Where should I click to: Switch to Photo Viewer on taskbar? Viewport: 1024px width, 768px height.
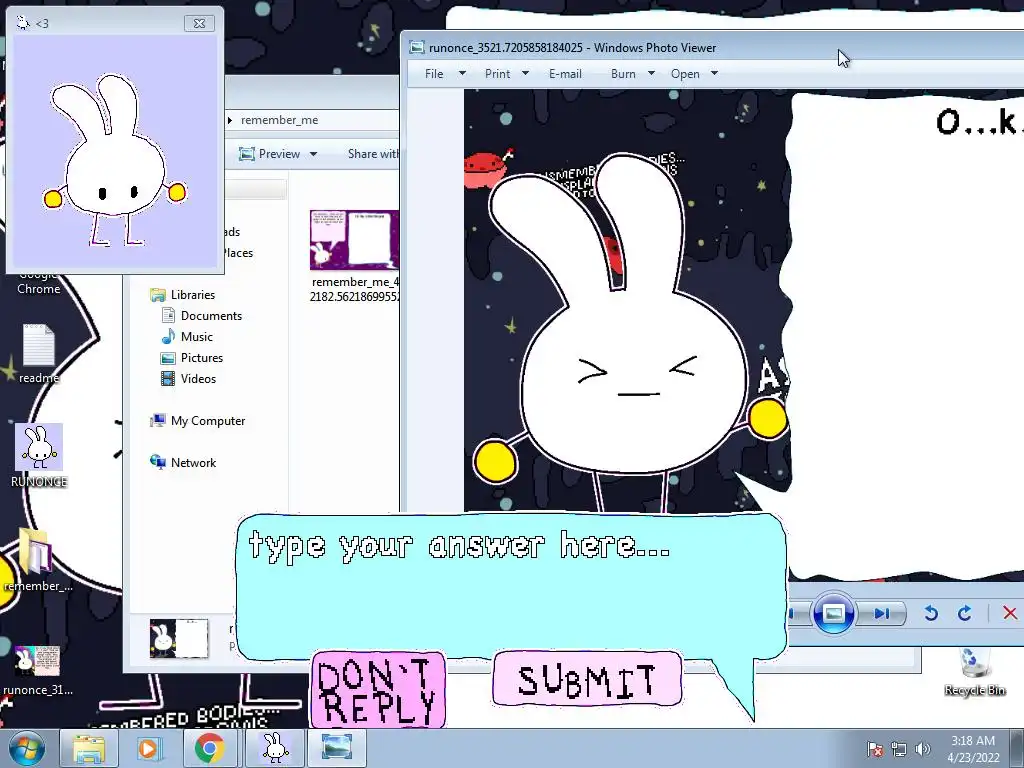336,748
